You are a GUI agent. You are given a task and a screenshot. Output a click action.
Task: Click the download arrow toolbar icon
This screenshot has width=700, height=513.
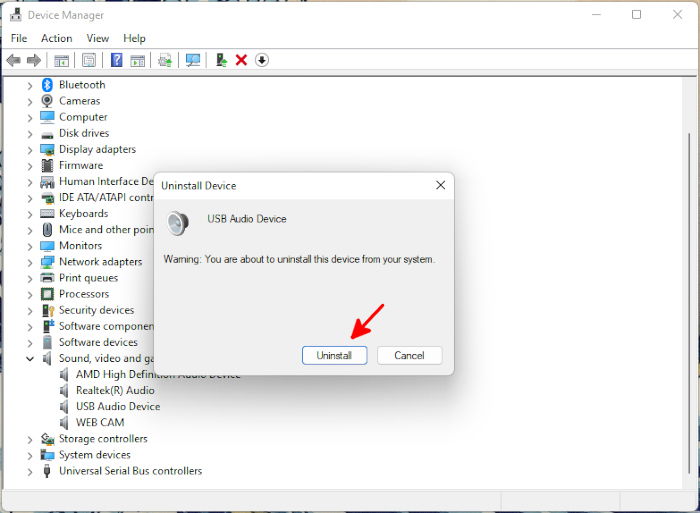[x=262, y=60]
